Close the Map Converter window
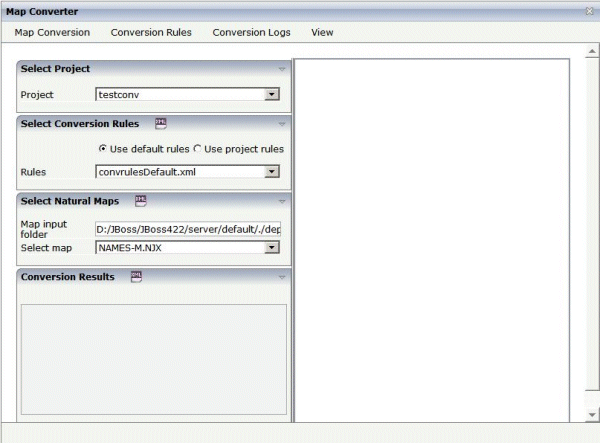 click(x=590, y=11)
